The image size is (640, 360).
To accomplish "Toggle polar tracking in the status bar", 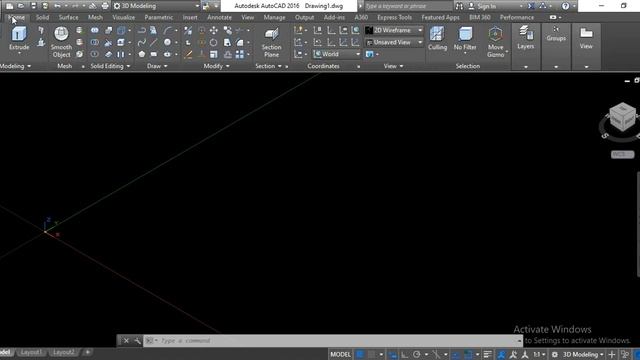I will click(416, 354).
